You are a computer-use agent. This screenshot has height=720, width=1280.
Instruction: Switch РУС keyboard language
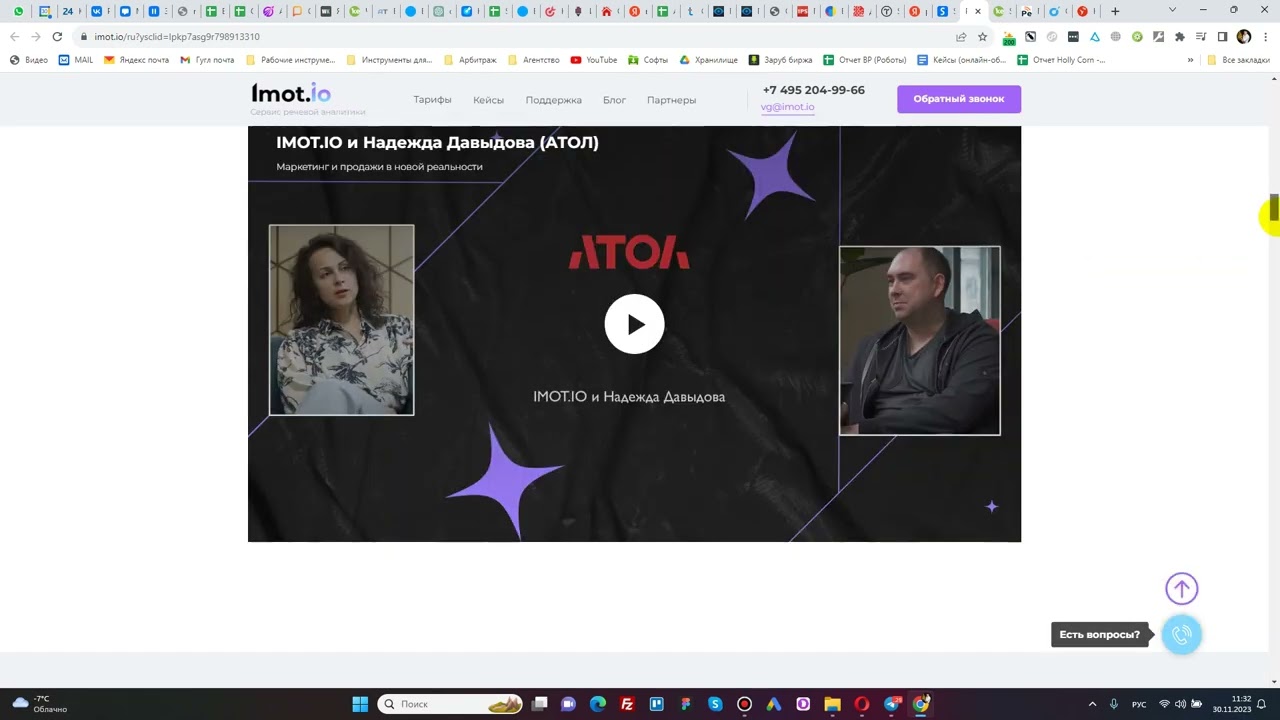coord(1139,704)
